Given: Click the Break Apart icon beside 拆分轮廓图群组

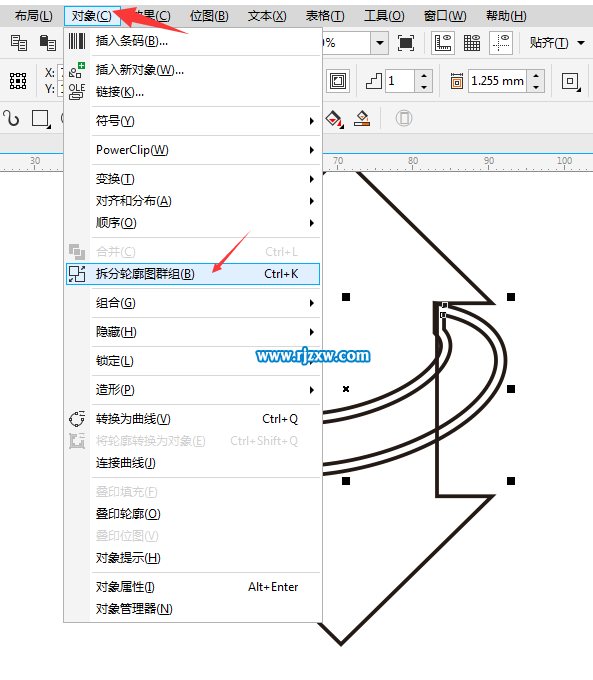Looking at the screenshot, I should click(x=77, y=274).
